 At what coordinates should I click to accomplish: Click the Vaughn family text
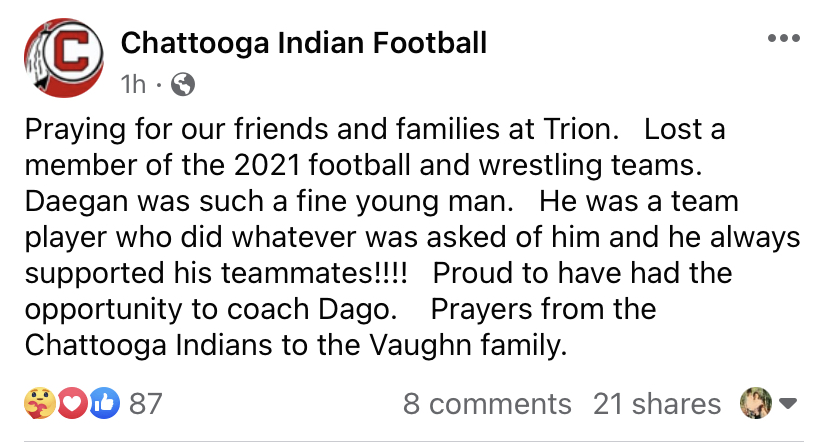click(468, 346)
